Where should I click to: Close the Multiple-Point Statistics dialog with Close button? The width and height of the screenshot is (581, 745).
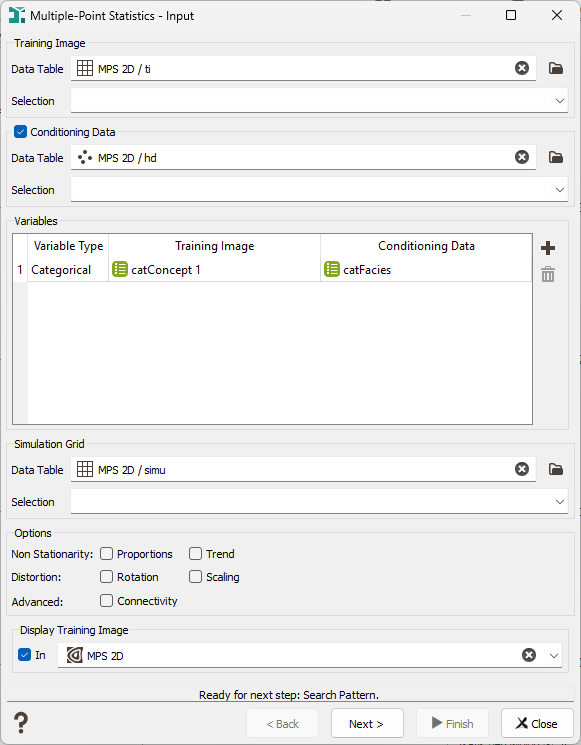(x=537, y=723)
